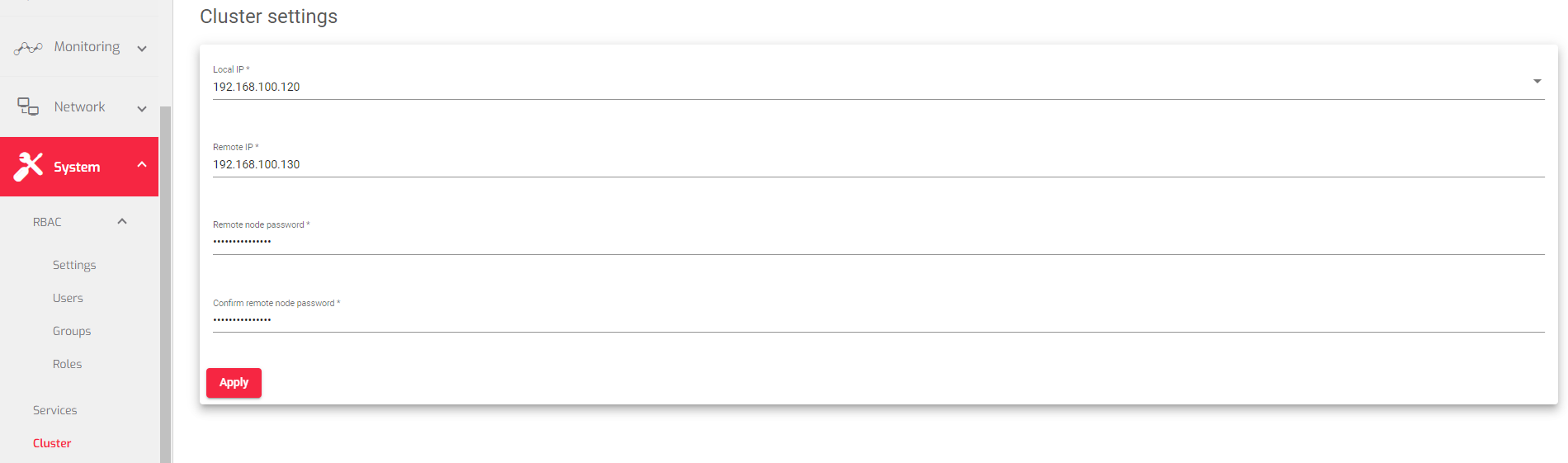Click the System wrench tools icon

click(x=28, y=166)
